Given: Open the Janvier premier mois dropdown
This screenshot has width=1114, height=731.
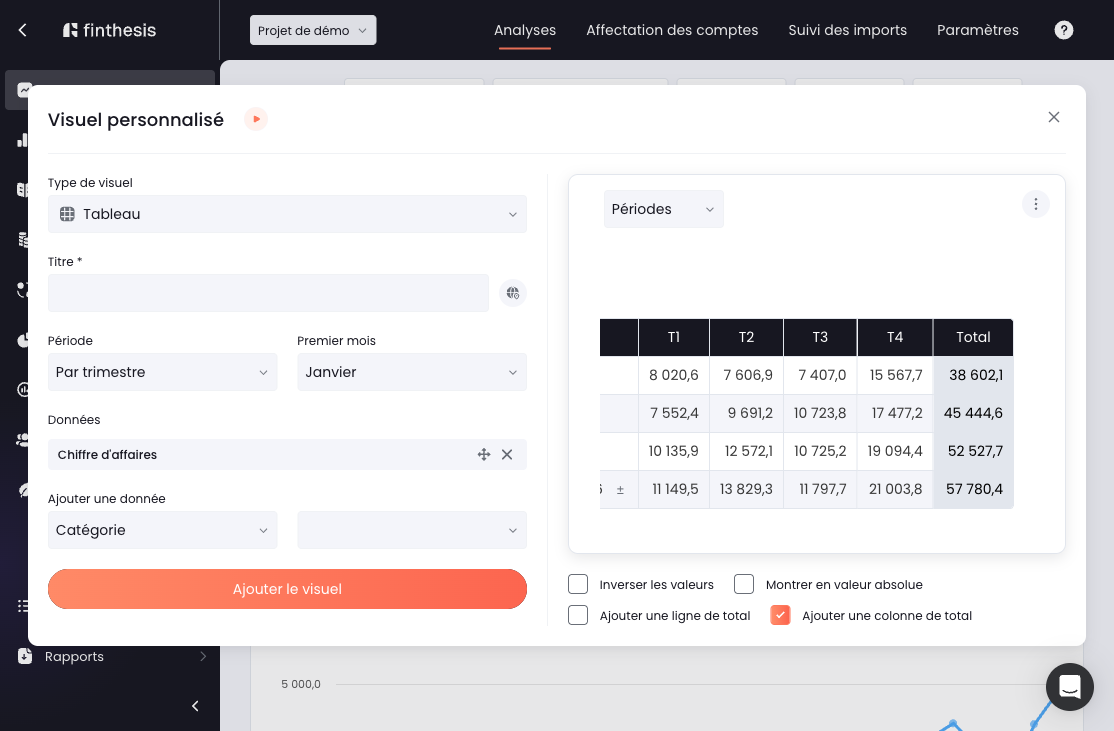Looking at the screenshot, I should (x=411, y=372).
